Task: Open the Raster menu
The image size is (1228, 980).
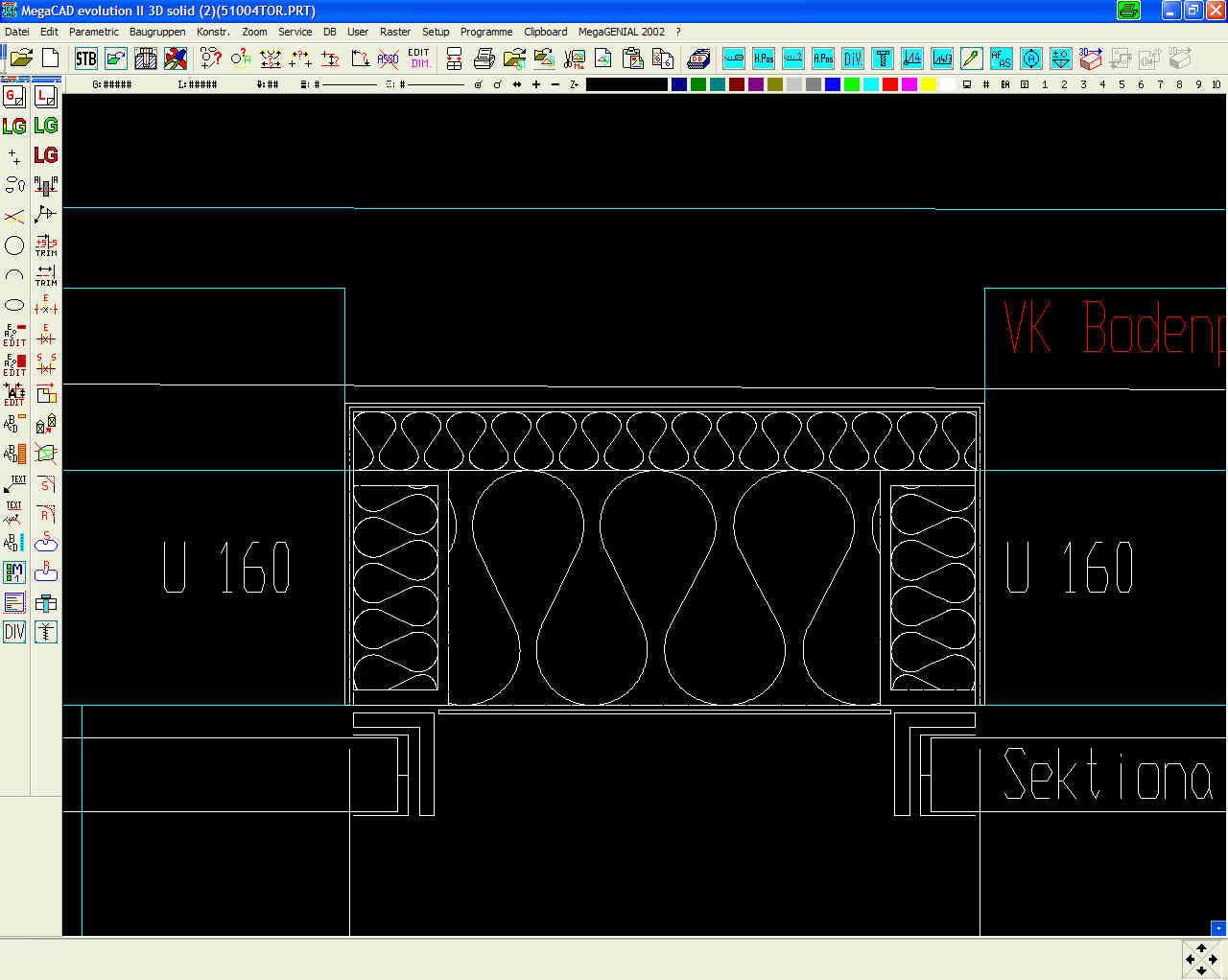Action: point(395,32)
